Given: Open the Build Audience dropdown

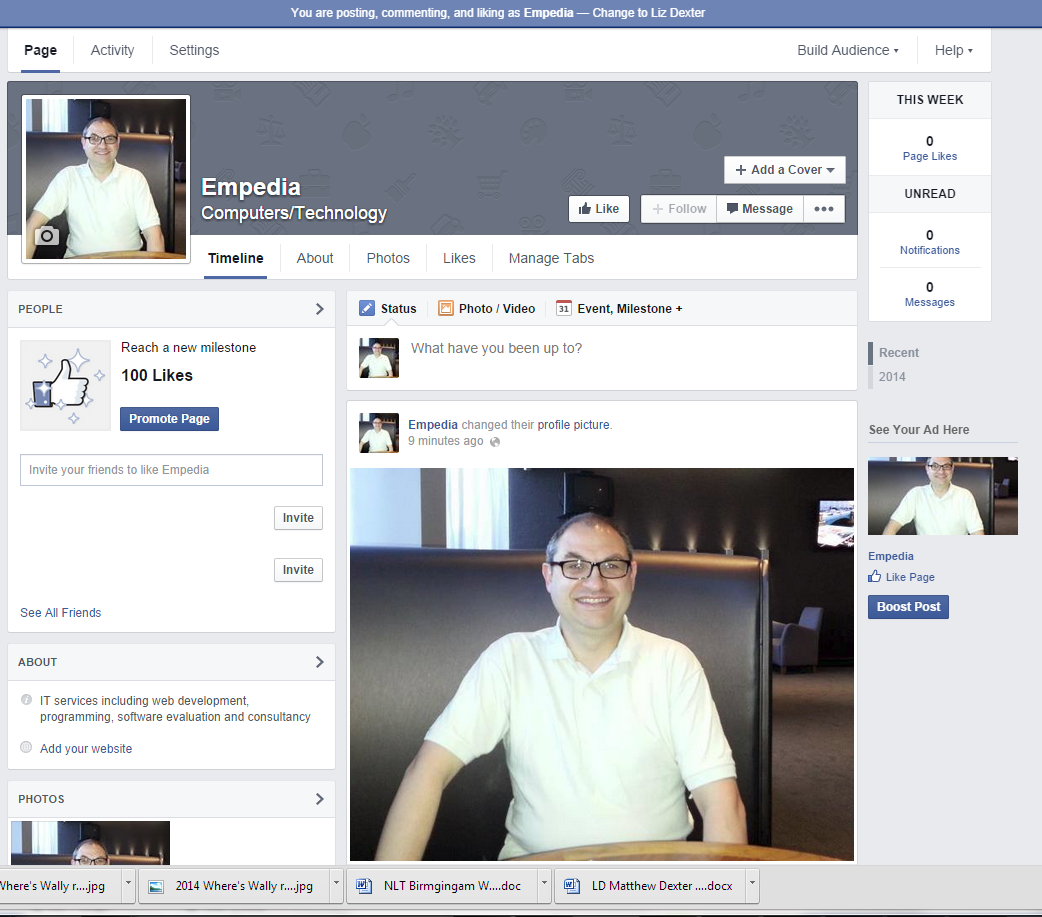Looking at the screenshot, I should pos(847,50).
